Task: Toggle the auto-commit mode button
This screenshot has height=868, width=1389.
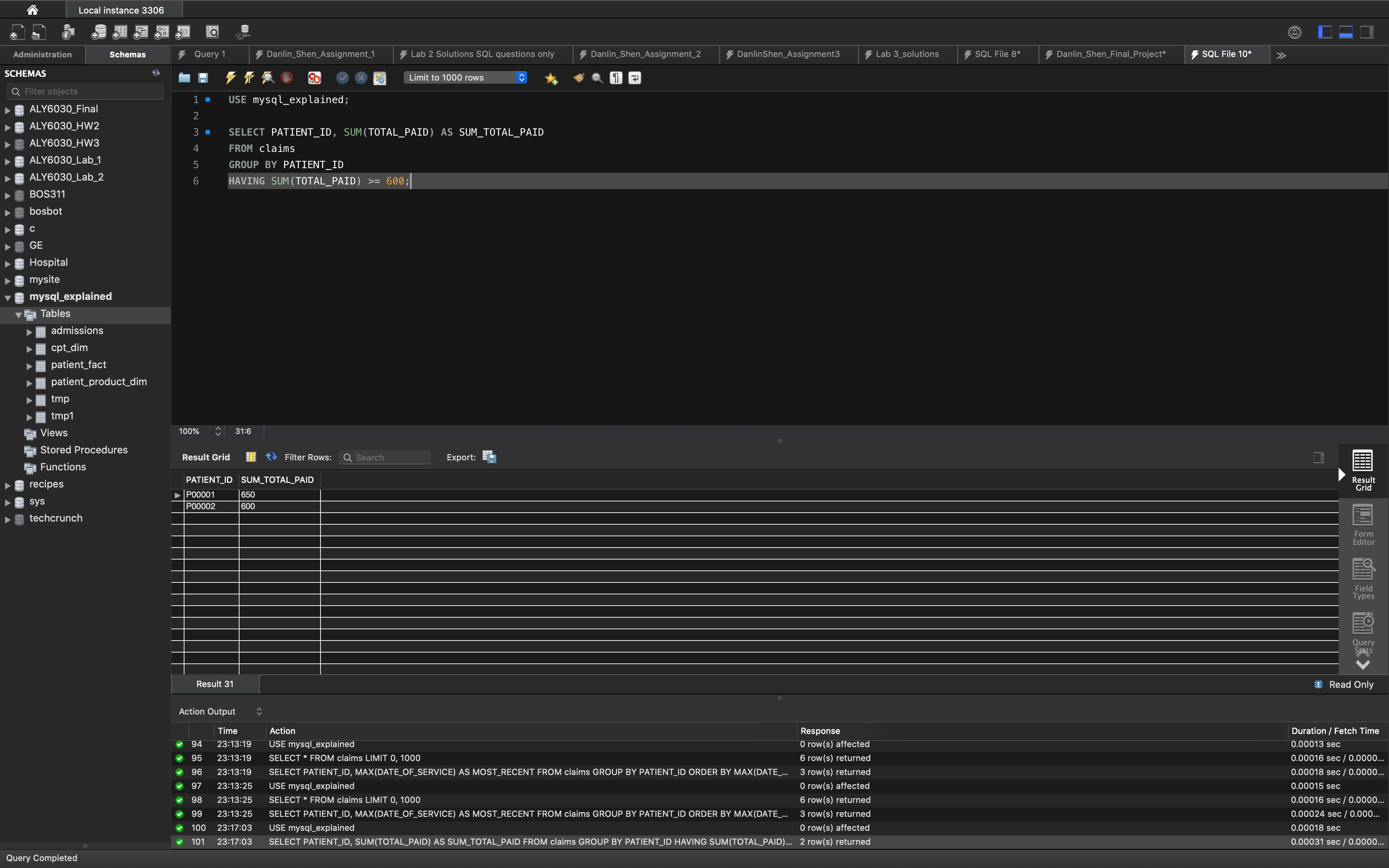Action: click(380, 77)
